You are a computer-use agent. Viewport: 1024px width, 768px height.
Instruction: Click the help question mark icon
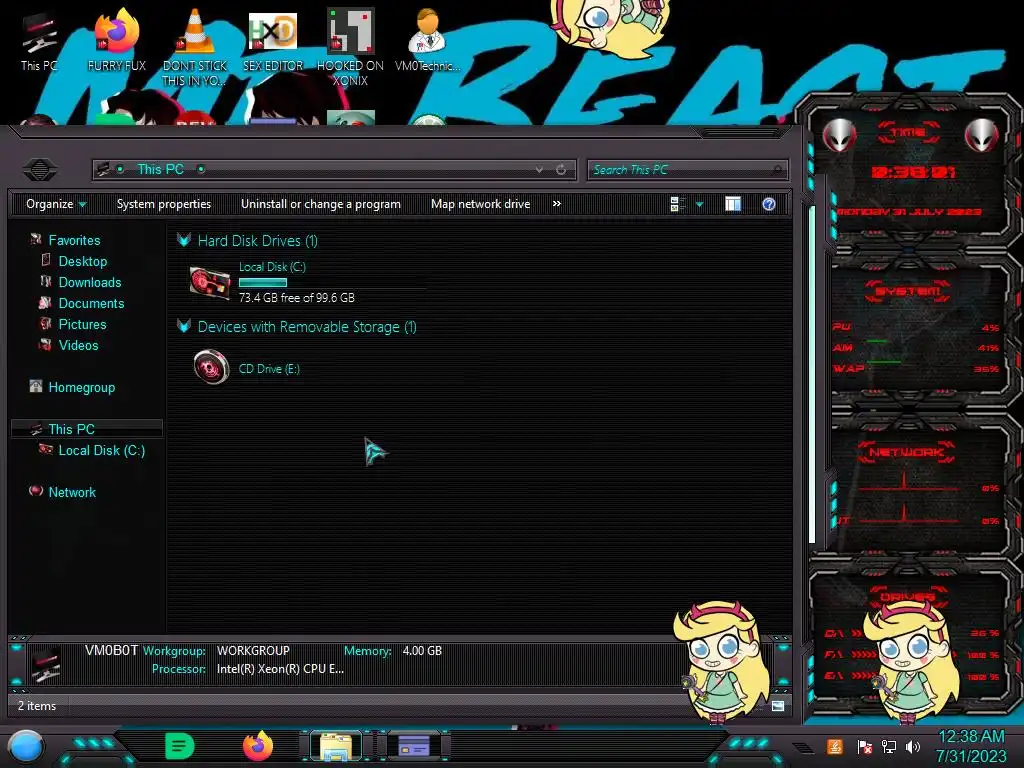(x=769, y=204)
